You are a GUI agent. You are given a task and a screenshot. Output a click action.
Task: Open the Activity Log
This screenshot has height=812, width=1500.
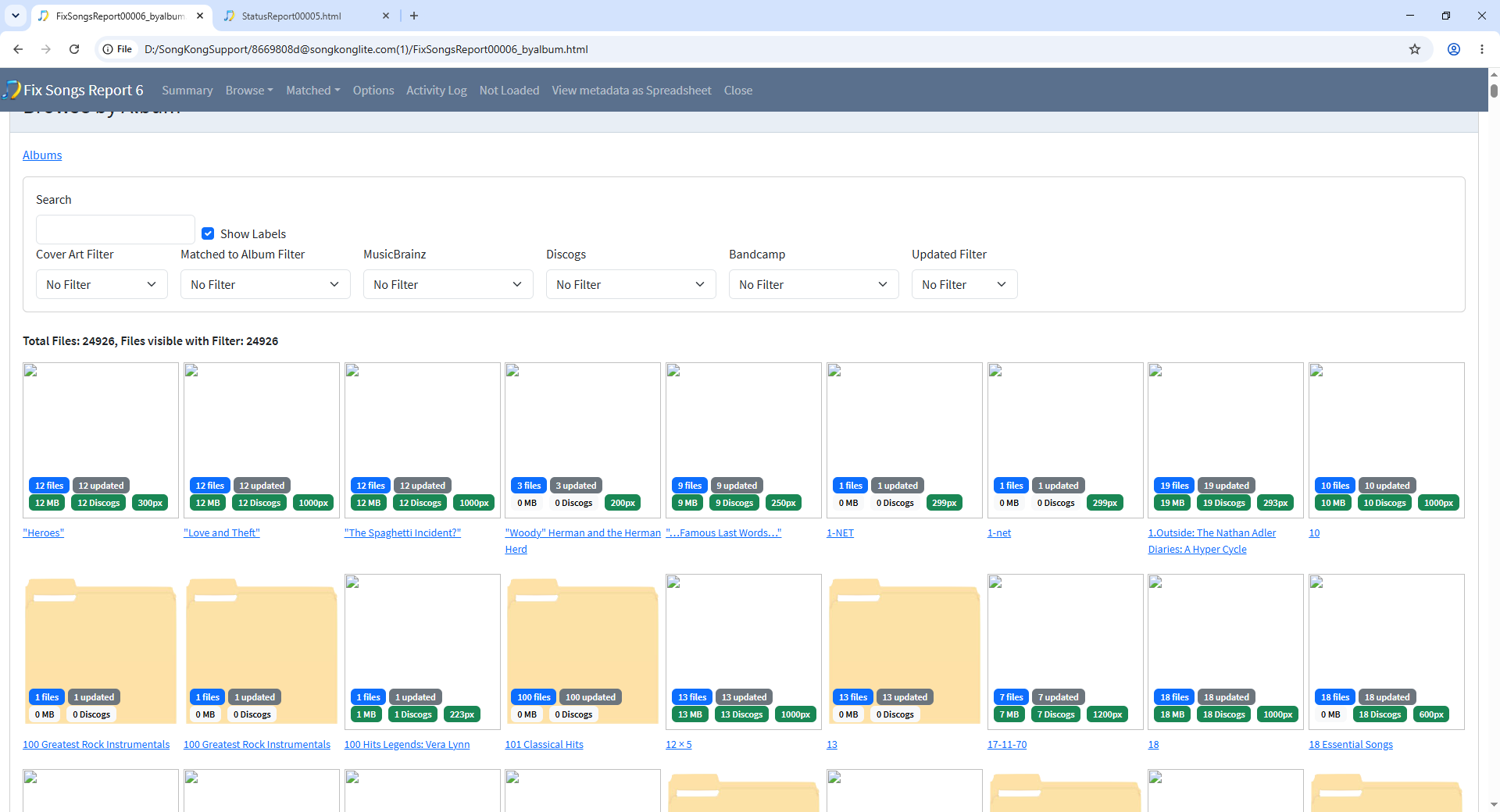click(x=437, y=91)
